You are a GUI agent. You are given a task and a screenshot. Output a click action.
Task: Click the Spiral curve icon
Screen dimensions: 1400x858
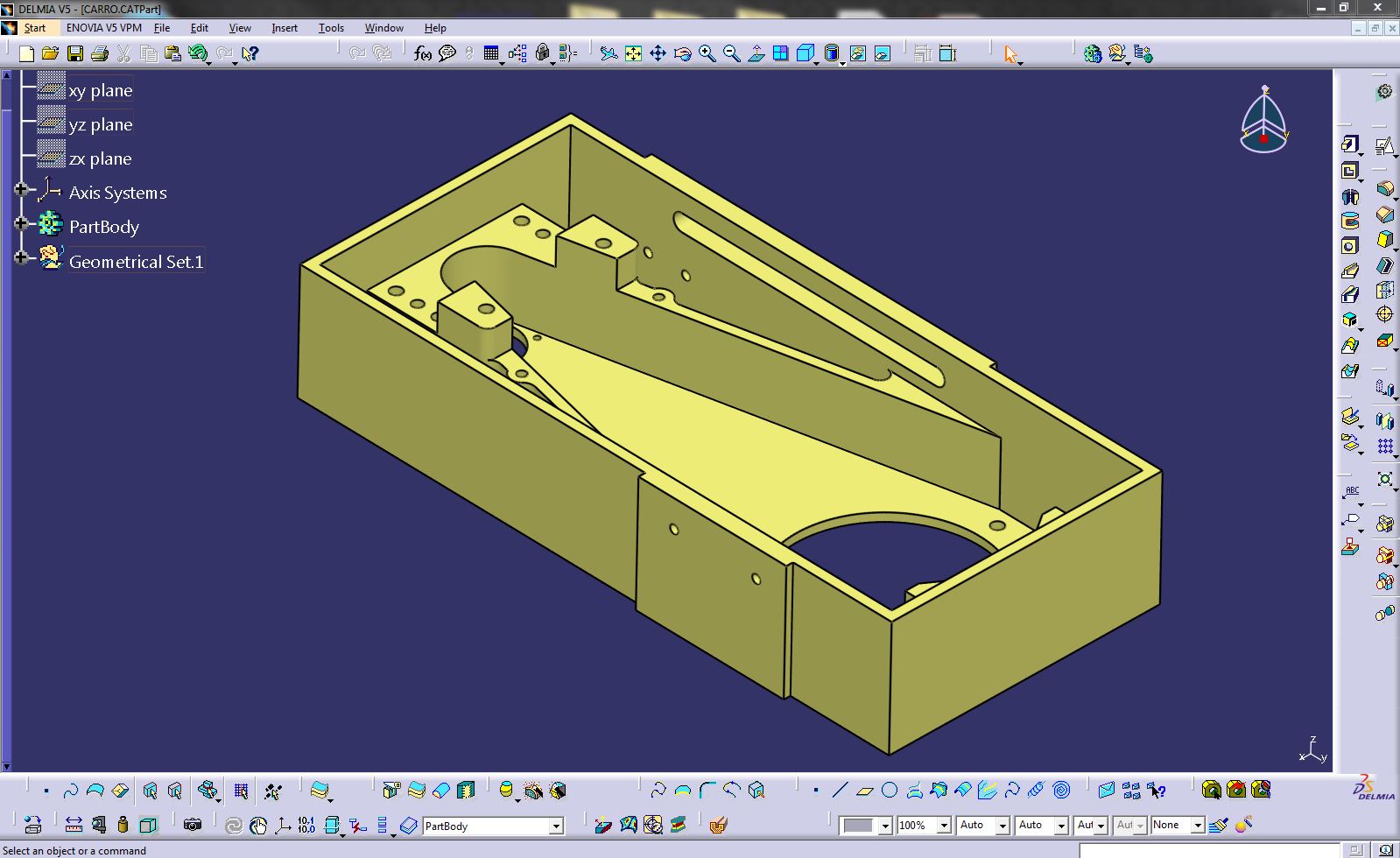coord(1061,791)
